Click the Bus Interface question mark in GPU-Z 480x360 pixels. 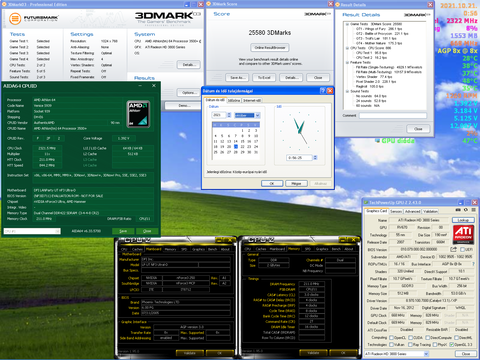[473, 264]
